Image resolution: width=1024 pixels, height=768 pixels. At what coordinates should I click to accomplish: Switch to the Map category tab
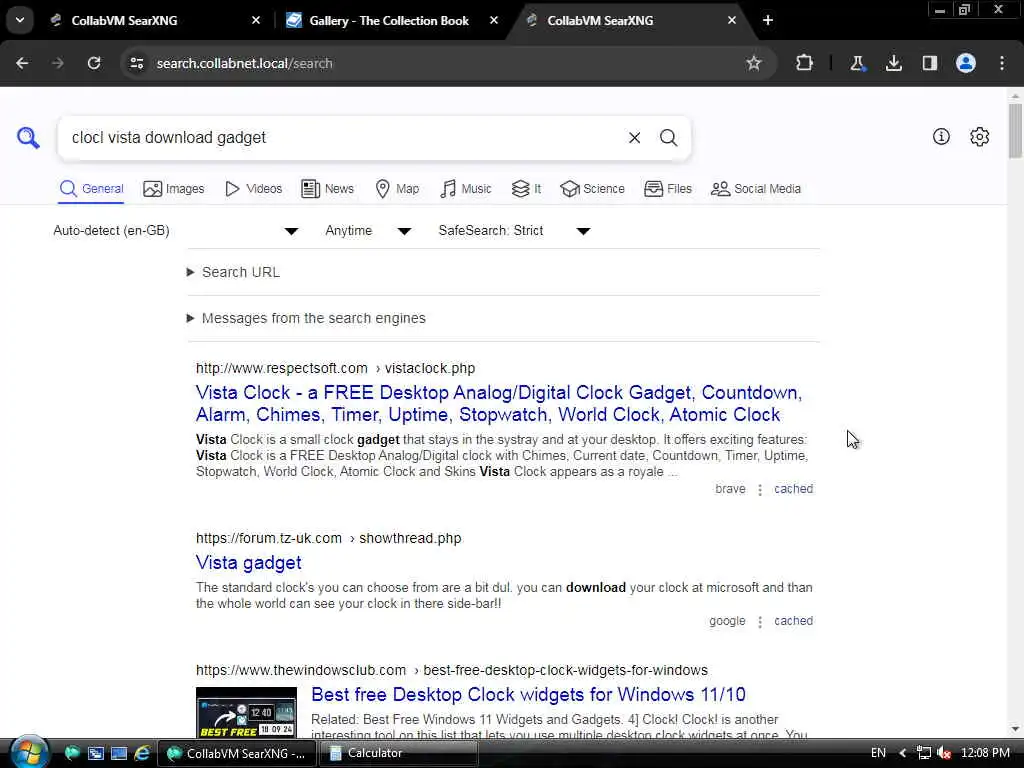(x=397, y=189)
